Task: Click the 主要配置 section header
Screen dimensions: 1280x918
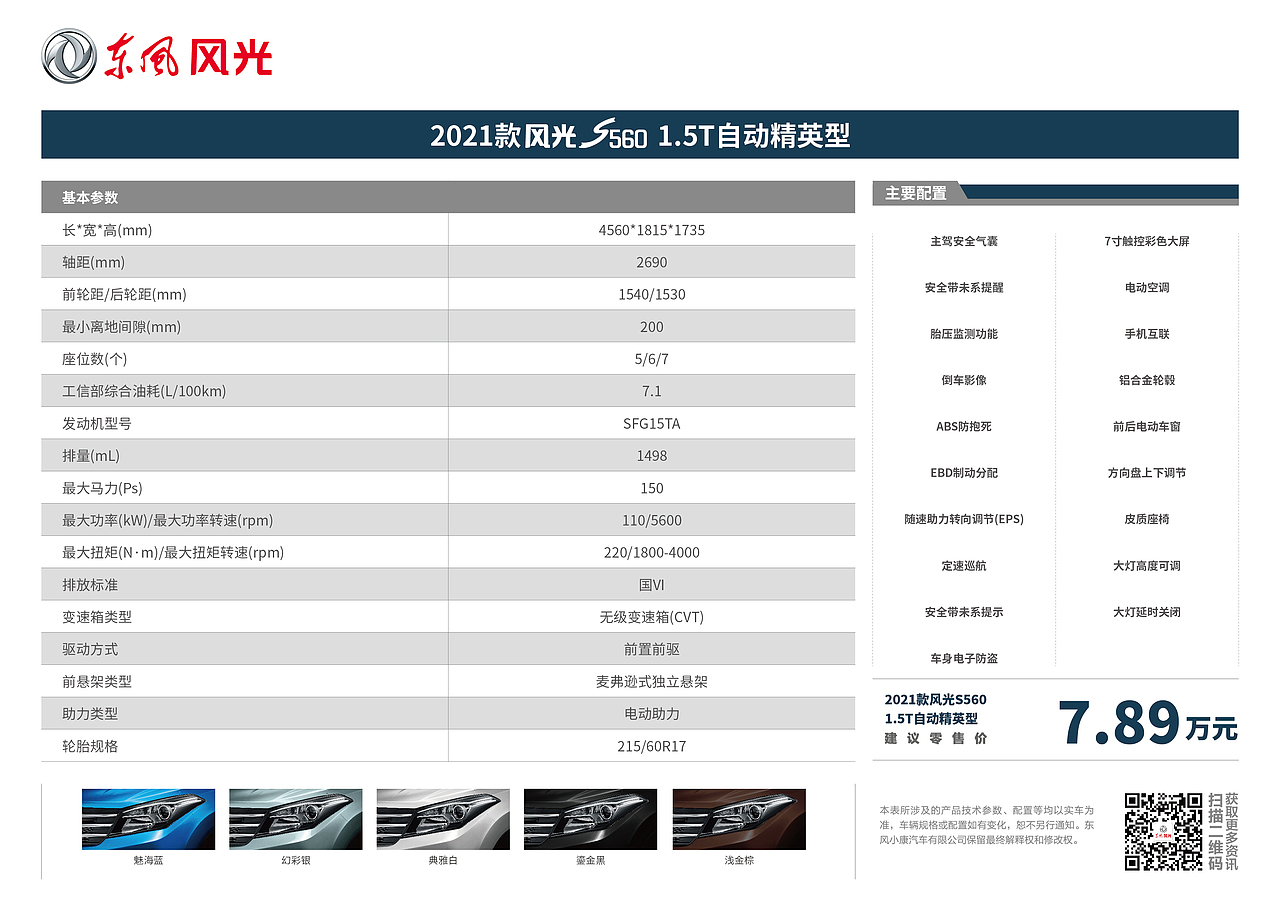Action: (916, 193)
